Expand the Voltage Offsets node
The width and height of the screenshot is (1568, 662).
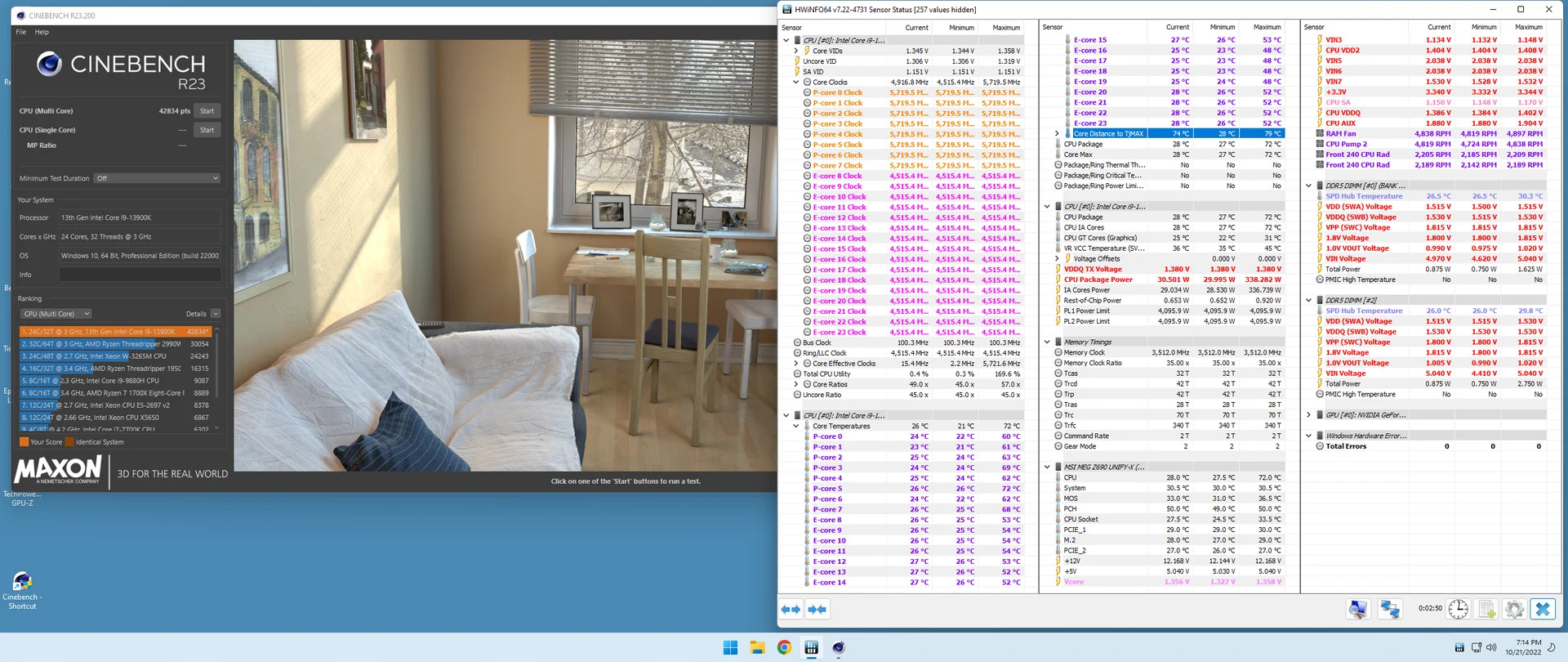1057,258
